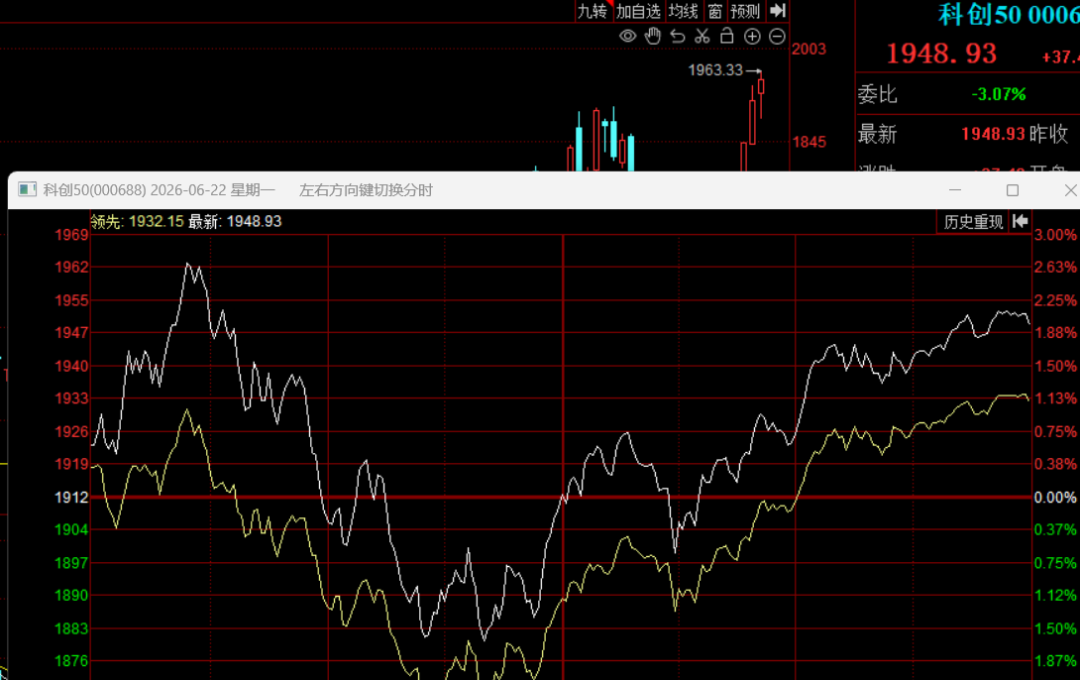
Task: Select the hand pan tool
Action: (x=652, y=37)
